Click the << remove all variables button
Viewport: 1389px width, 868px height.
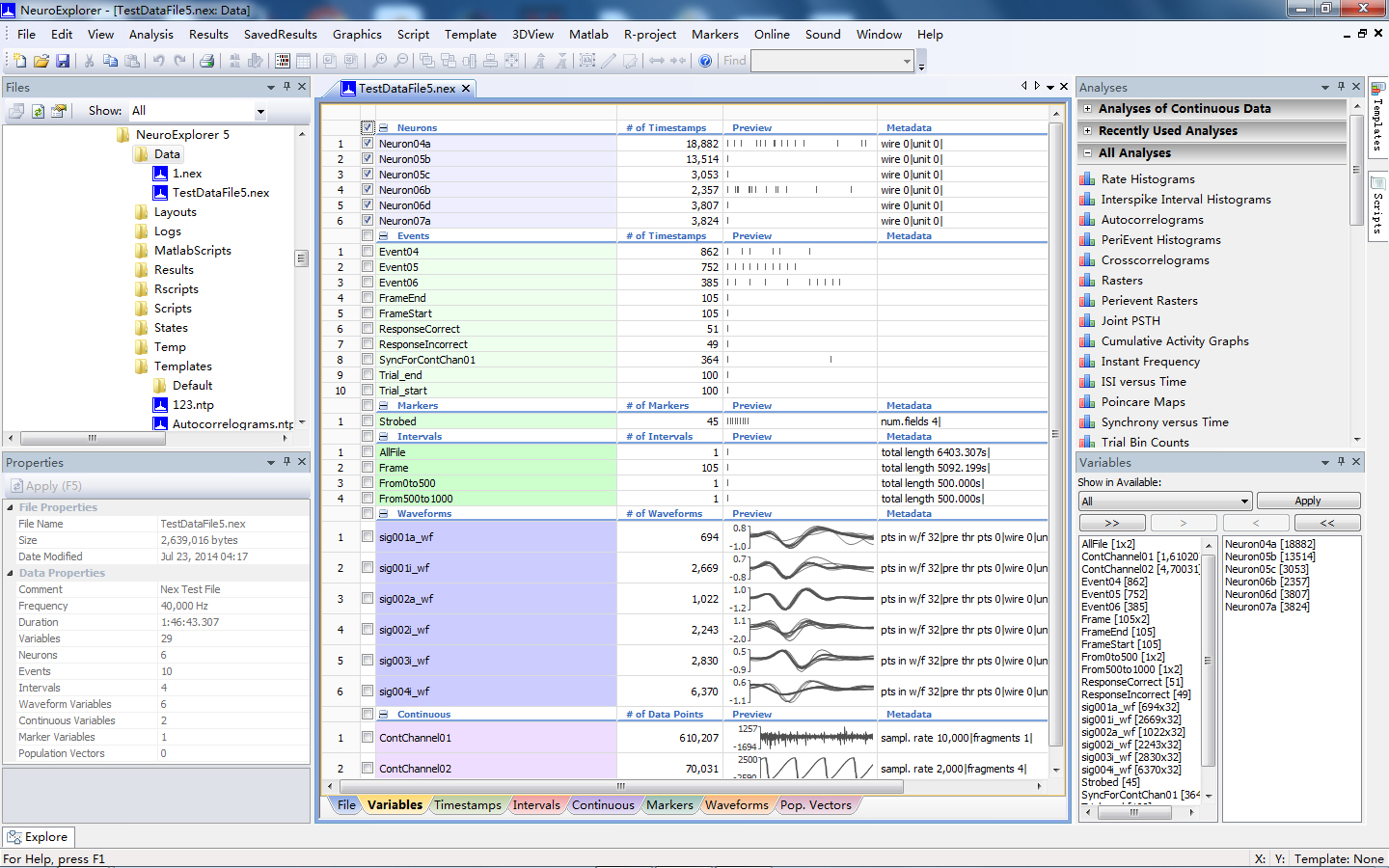(x=1327, y=523)
